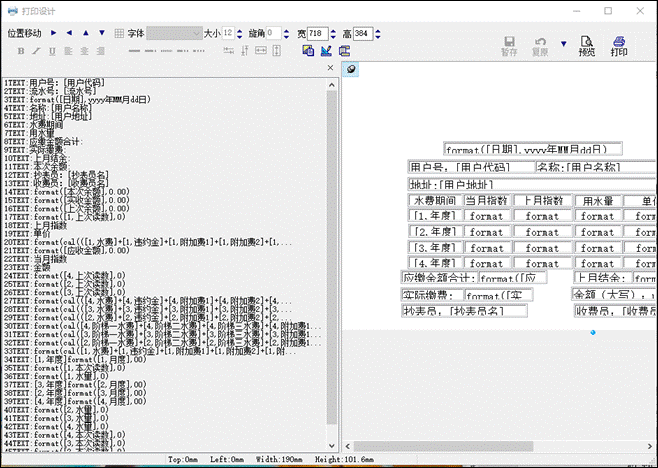Select the solid line style
The height and width of the screenshot is (468, 658).
pyautogui.click(x=134, y=51)
